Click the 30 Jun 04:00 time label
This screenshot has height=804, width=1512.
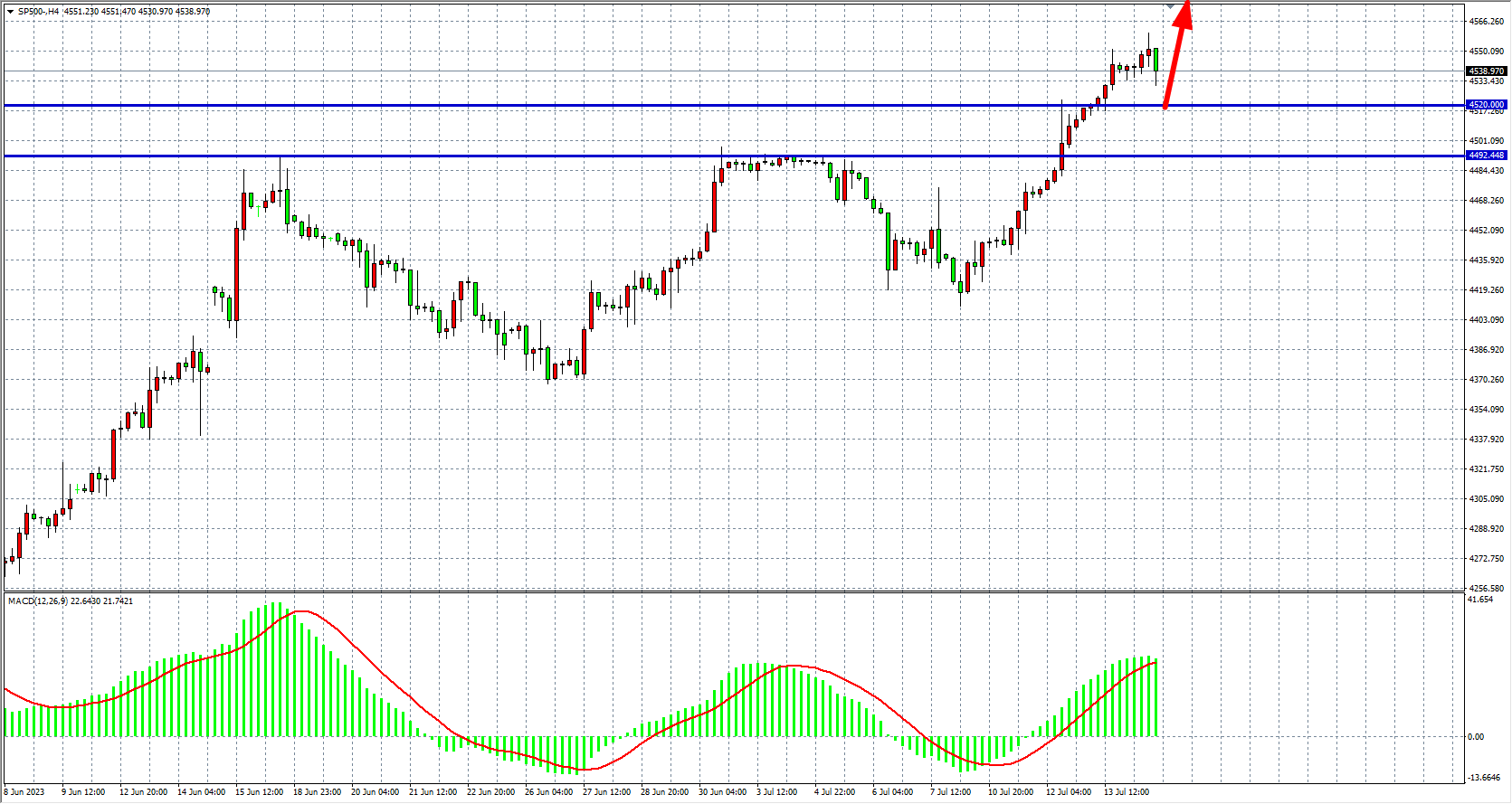(x=722, y=792)
